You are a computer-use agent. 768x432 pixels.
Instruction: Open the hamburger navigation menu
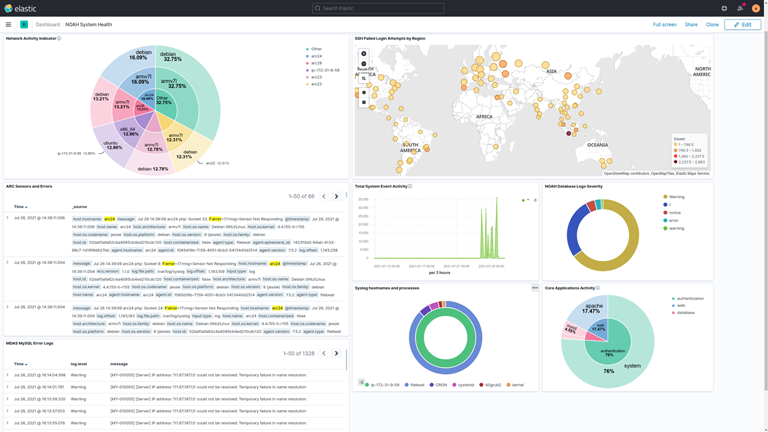(x=8, y=24)
